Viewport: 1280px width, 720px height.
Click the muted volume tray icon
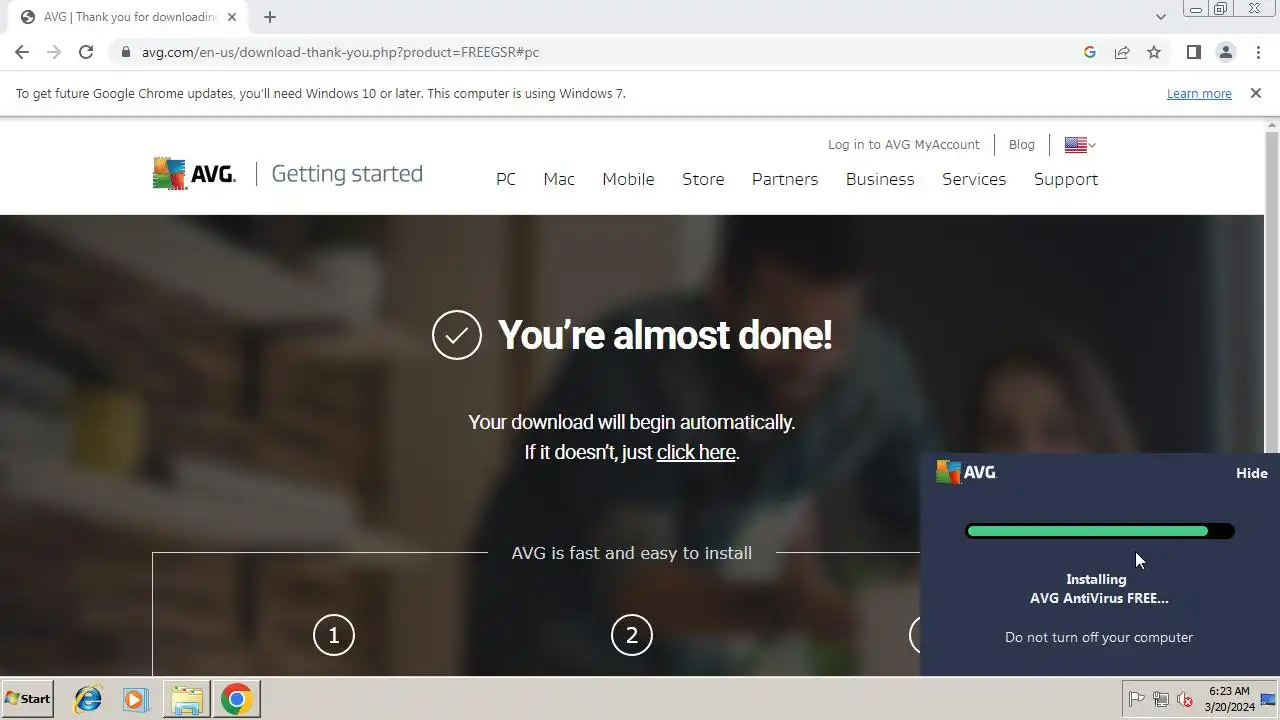[1185, 699]
